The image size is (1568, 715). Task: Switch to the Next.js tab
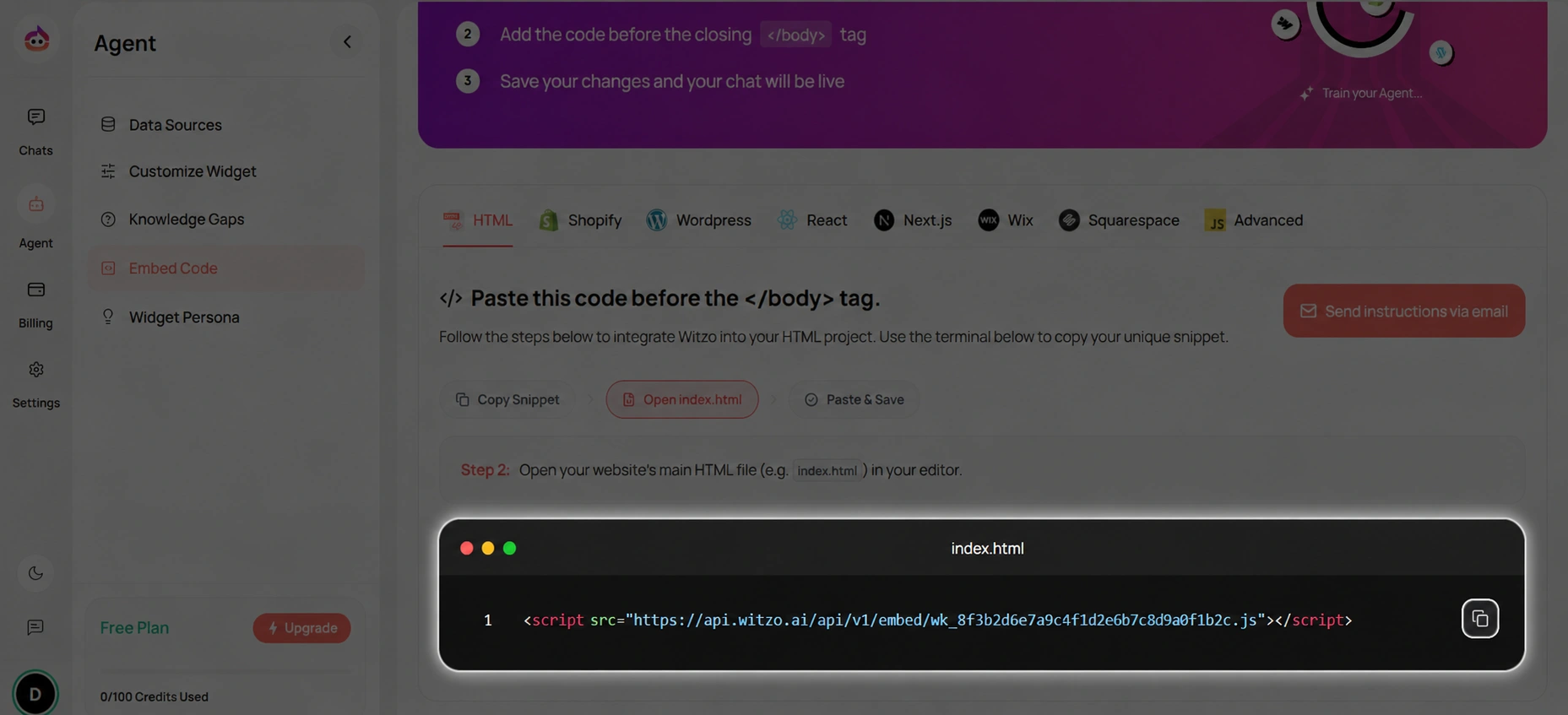(x=913, y=220)
